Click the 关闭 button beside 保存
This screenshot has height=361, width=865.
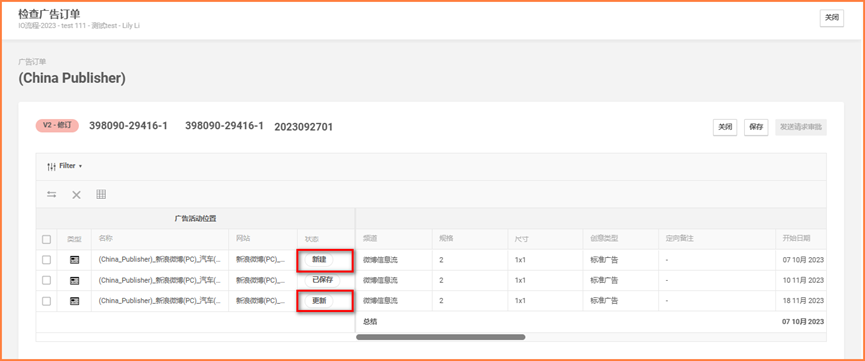coord(725,127)
